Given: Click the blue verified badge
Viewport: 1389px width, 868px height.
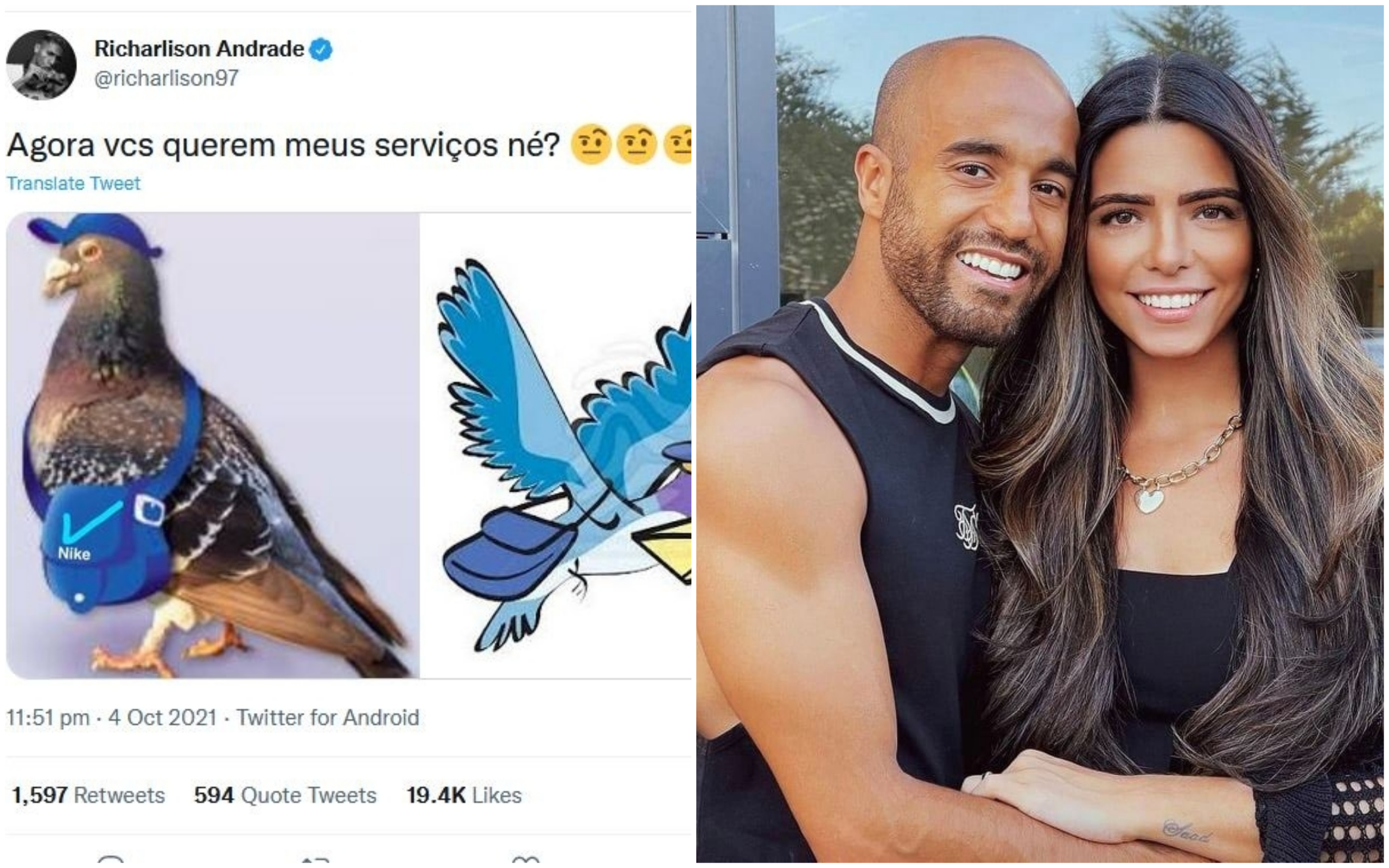Looking at the screenshot, I should point(321,50).
